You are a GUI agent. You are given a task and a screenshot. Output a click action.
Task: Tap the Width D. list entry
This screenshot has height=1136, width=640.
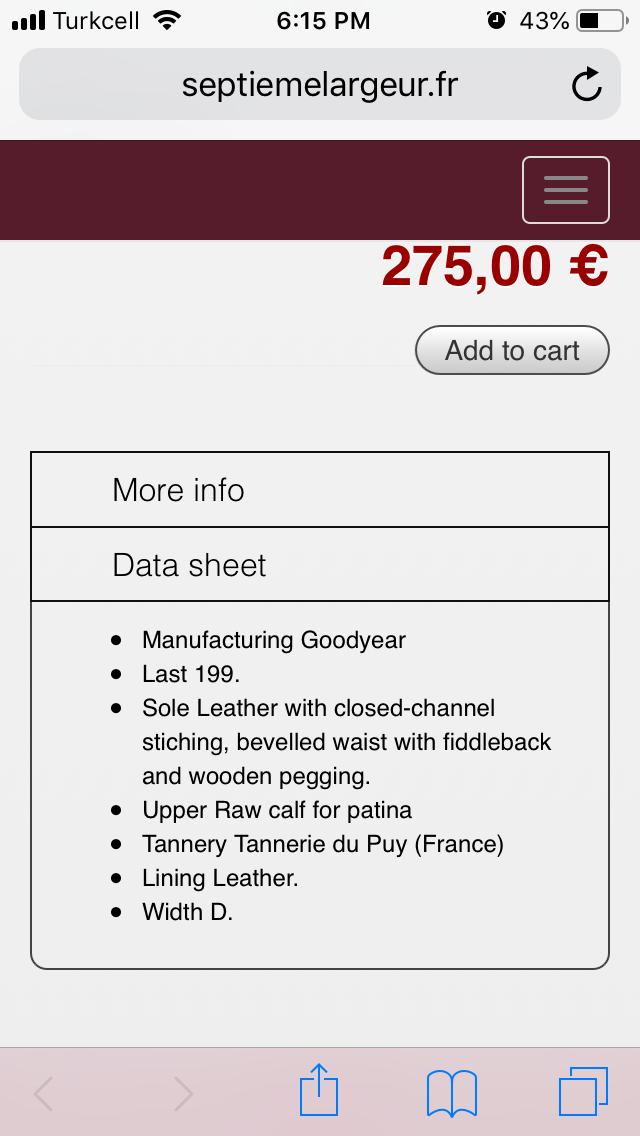(x=187, y=912)
